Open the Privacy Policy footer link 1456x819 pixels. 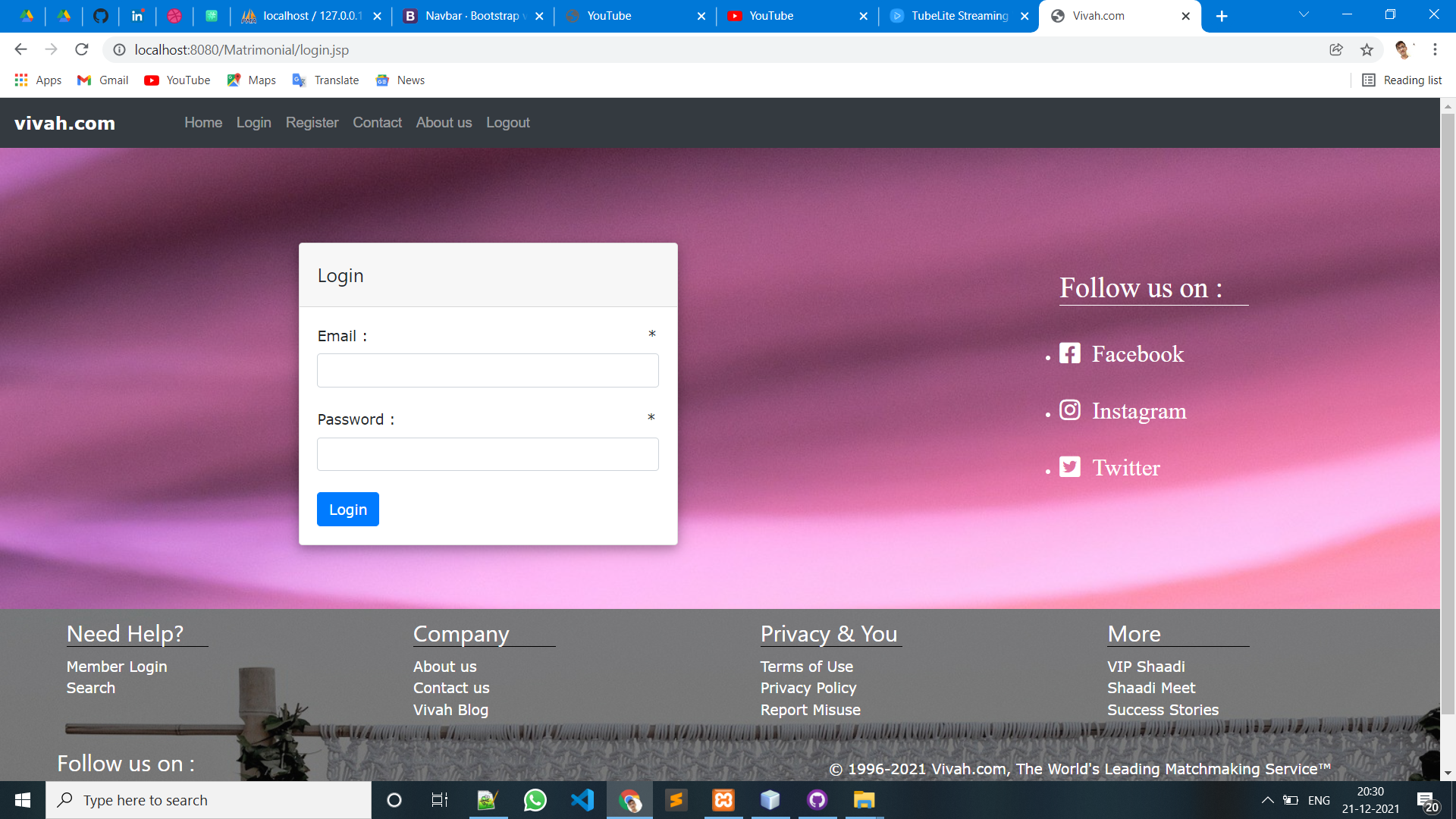click(x=808, y=688)
